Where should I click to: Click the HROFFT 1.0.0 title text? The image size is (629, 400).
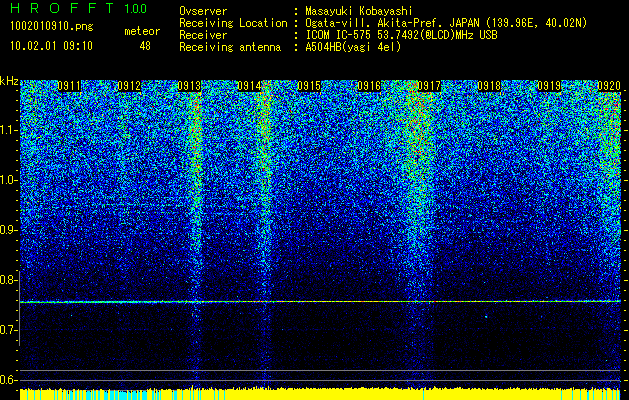[x=79, y=8]
